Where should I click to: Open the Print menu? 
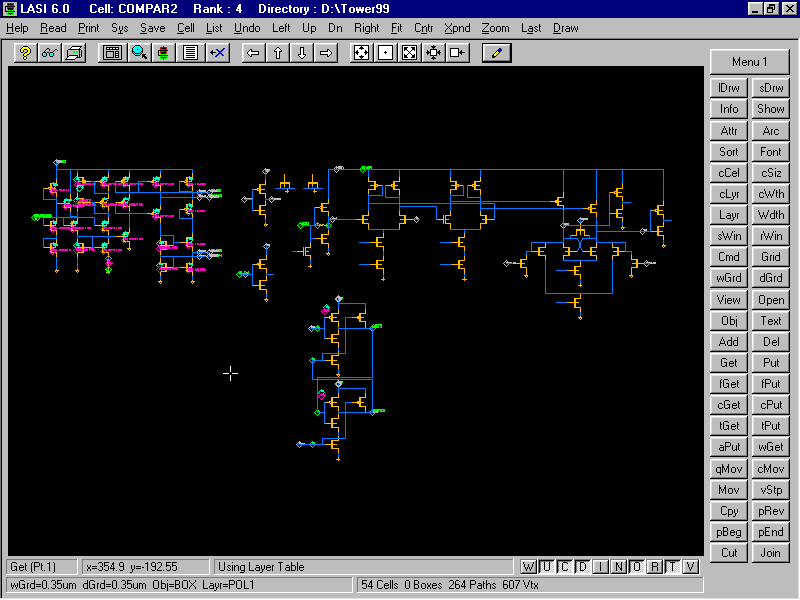88,28
